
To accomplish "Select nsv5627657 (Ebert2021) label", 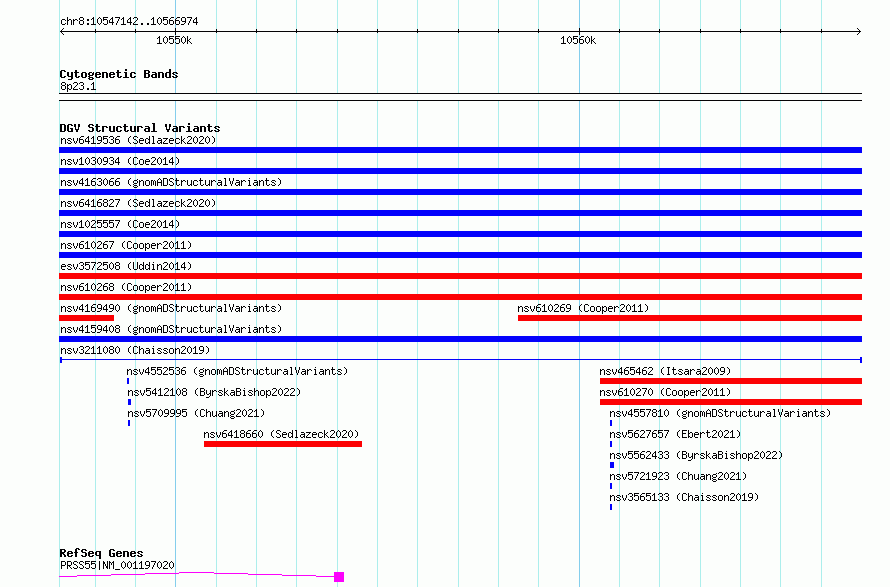I will tap(675, 434).
